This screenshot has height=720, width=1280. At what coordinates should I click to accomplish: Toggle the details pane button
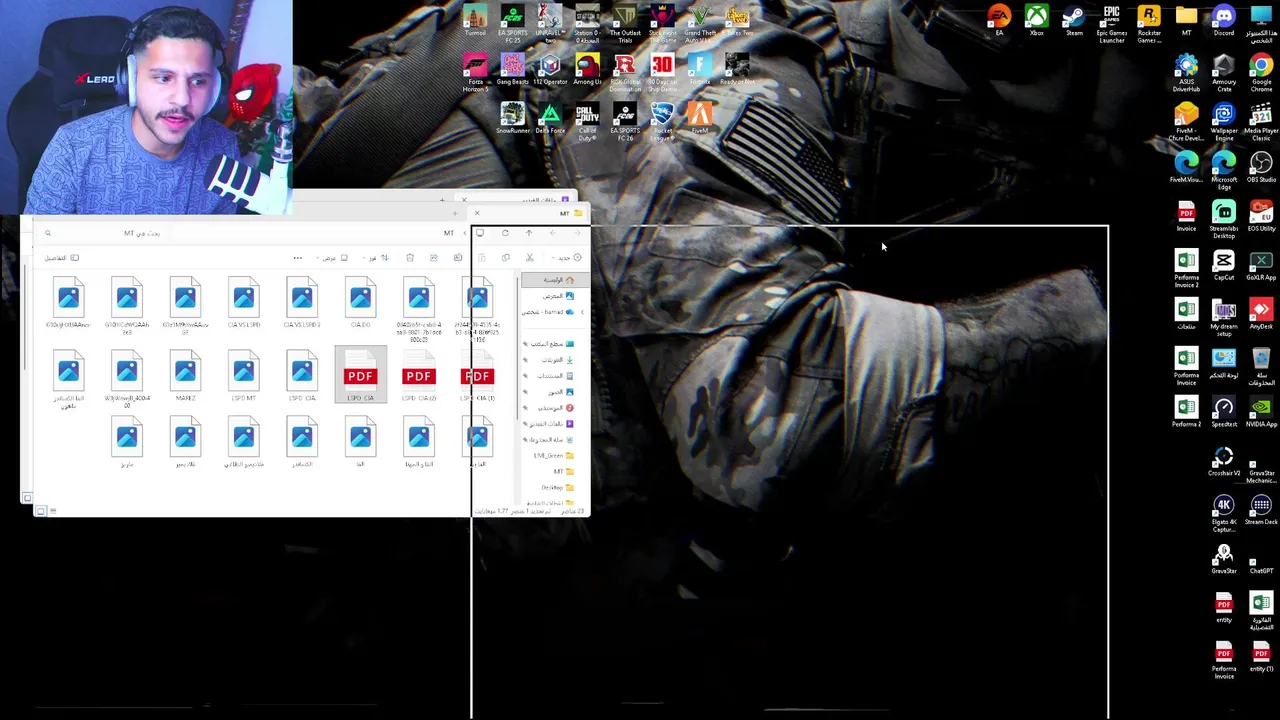tap(61, 258)
